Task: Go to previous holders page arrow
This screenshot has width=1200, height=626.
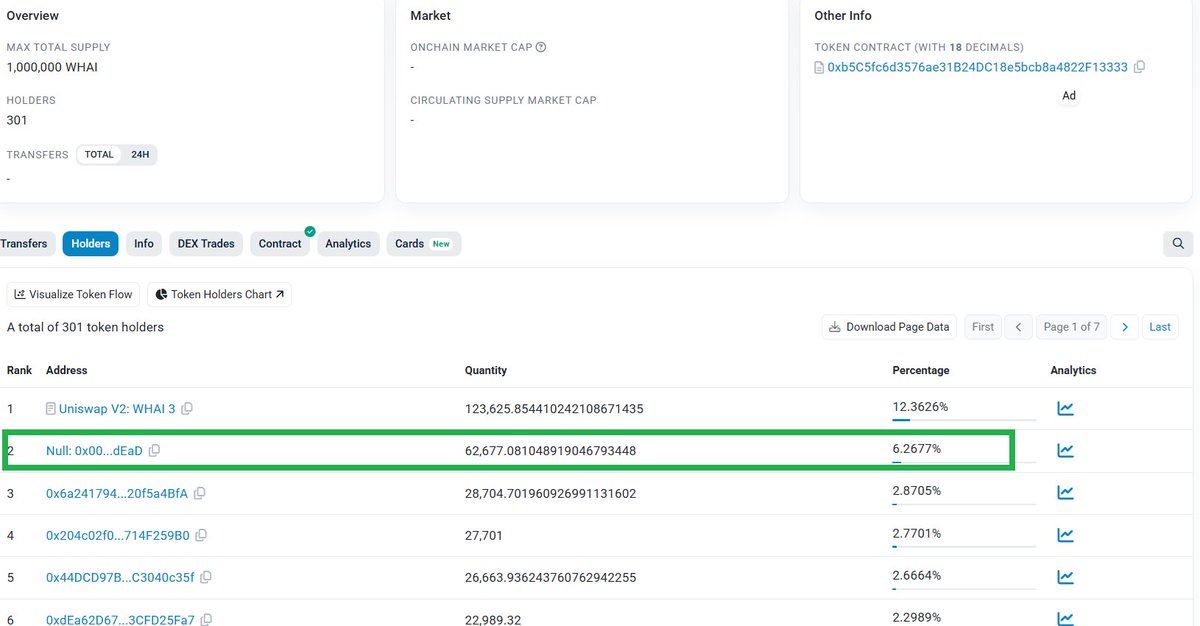Action: (1018, 327)
